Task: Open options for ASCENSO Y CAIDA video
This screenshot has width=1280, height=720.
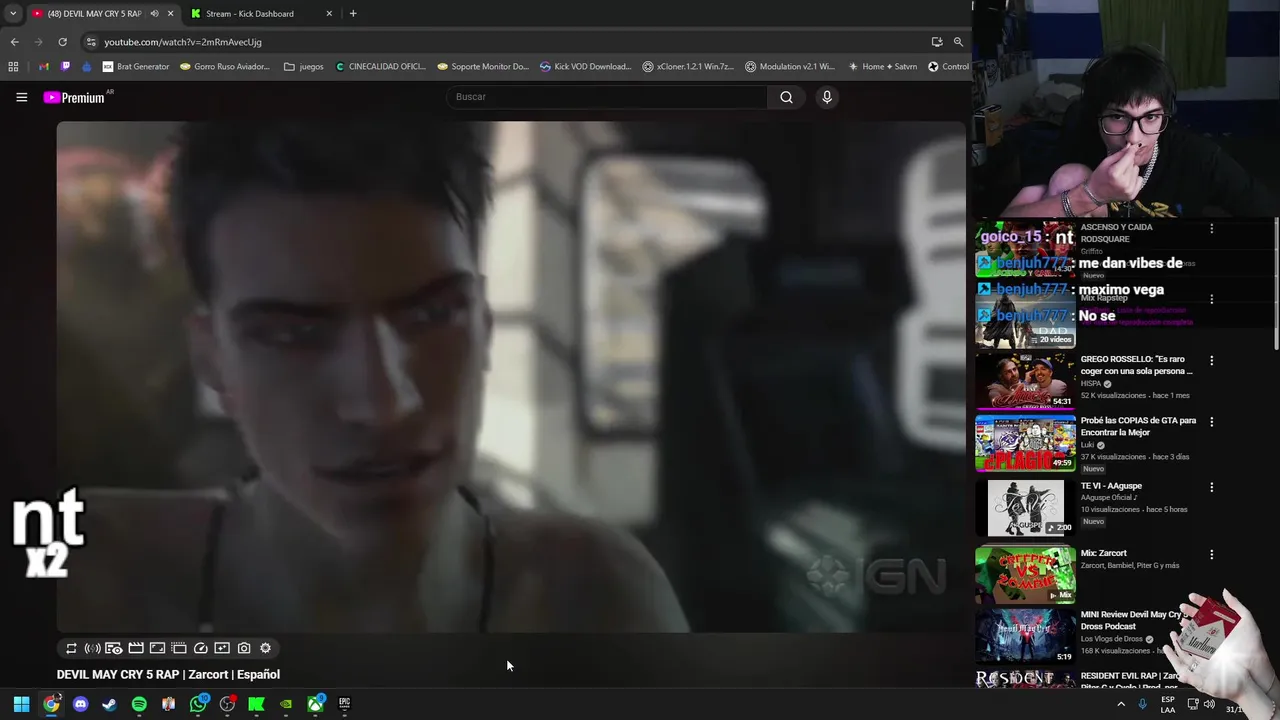Action: (x=1211, y=229)
